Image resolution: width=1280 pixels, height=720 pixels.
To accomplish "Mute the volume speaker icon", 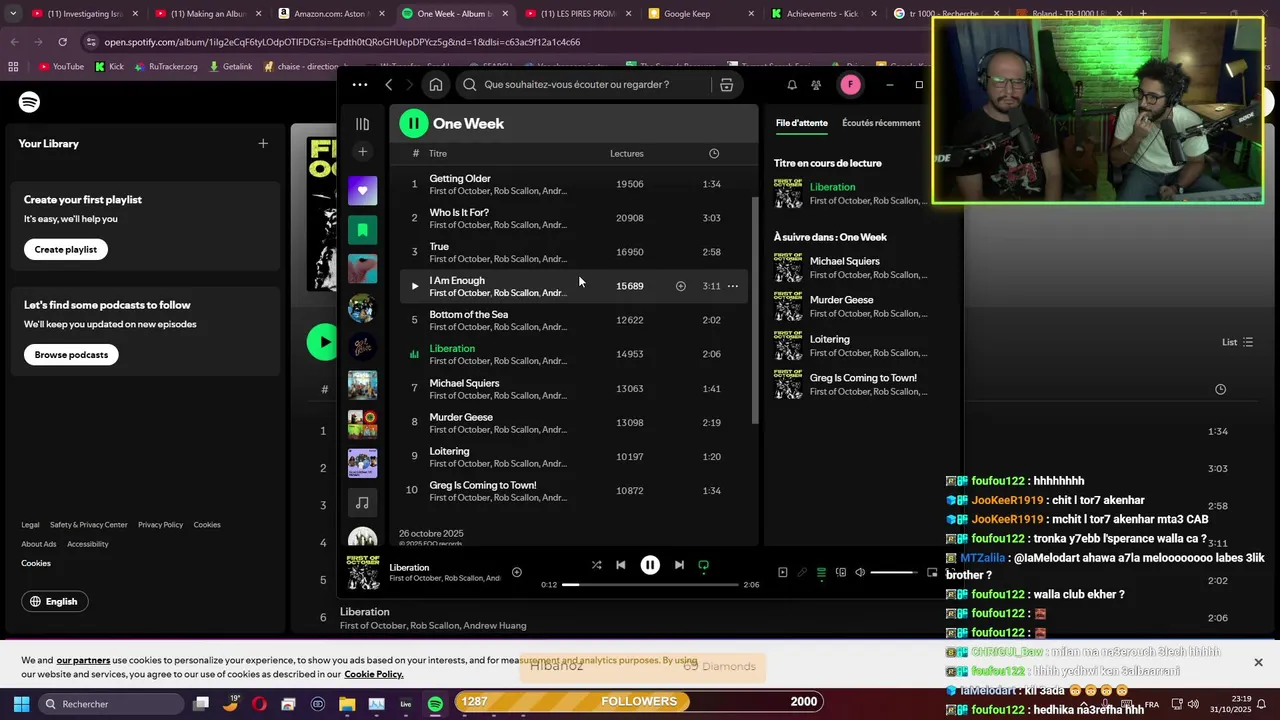I will [860, 573].
